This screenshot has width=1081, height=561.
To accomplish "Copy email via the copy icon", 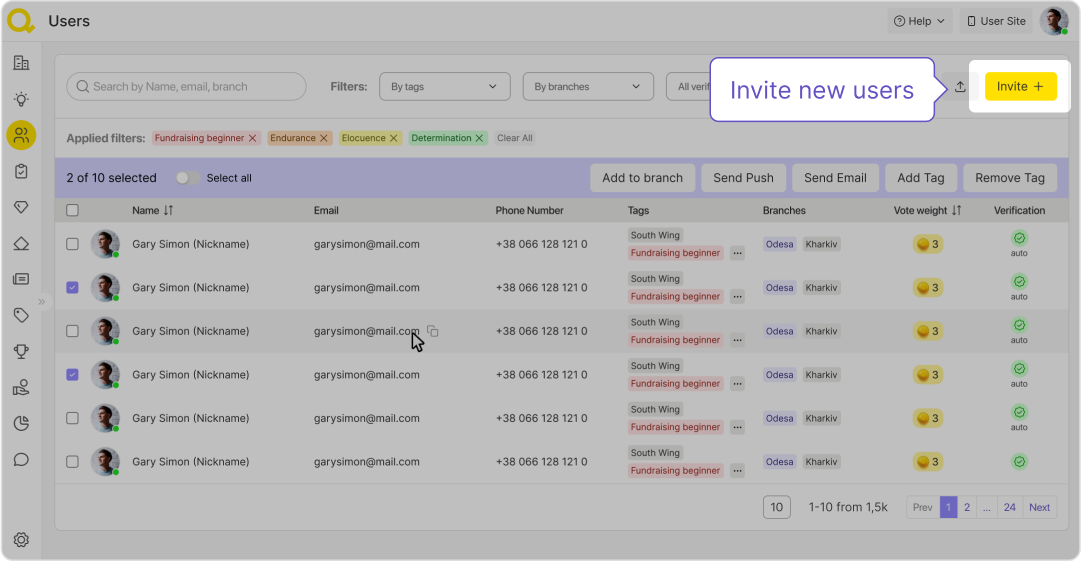I will 433,331.
